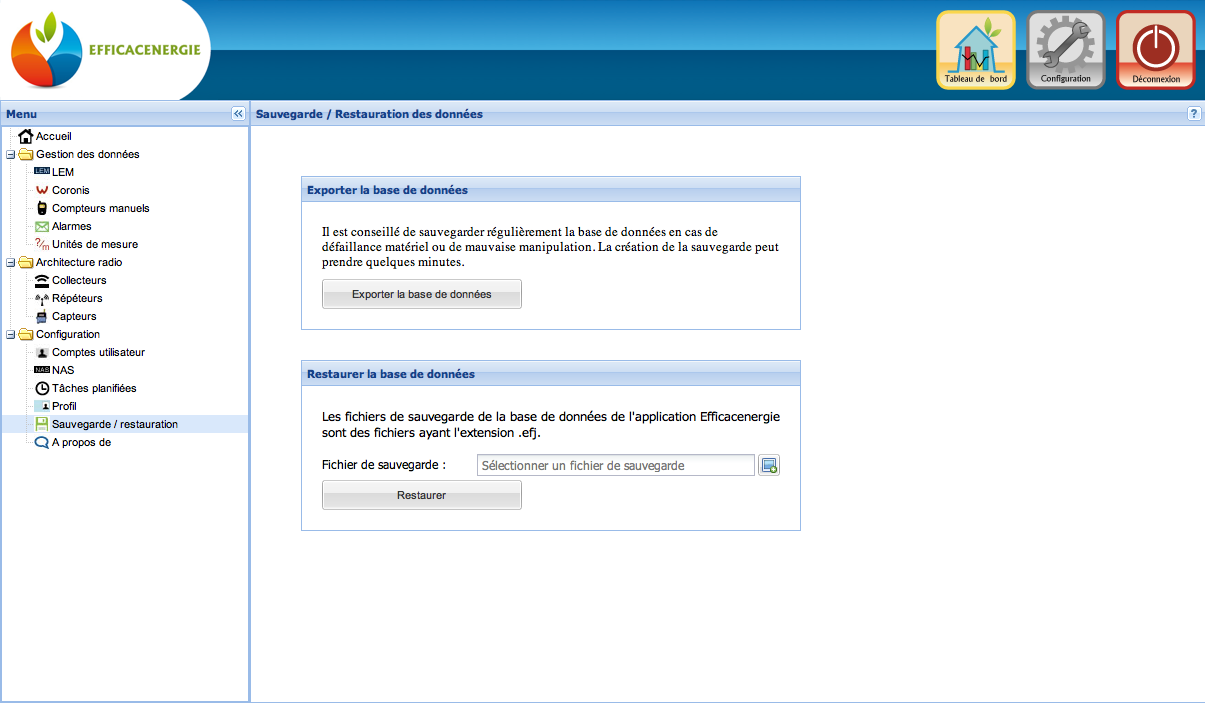Open Alarmes entry in menu
This screenshot has height=703, width=1205.
[x=72, y=226]
